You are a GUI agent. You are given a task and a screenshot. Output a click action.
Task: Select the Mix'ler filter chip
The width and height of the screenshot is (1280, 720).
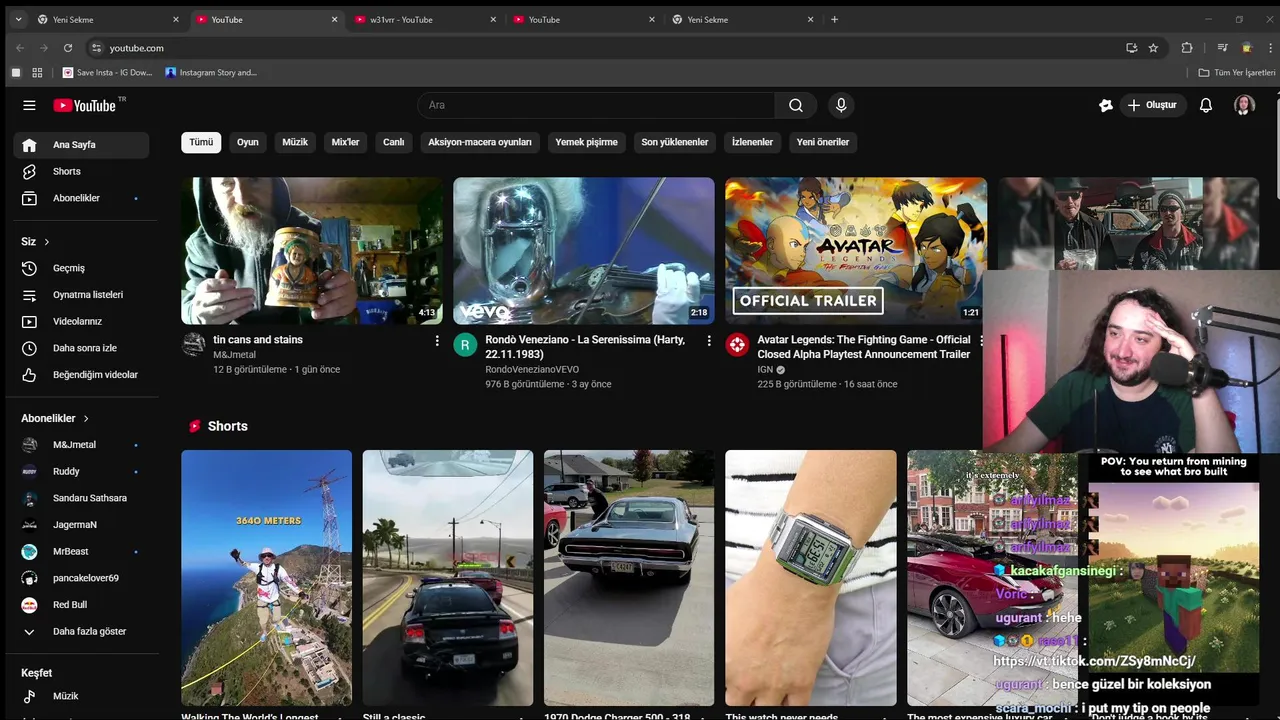tap(345, 142)
